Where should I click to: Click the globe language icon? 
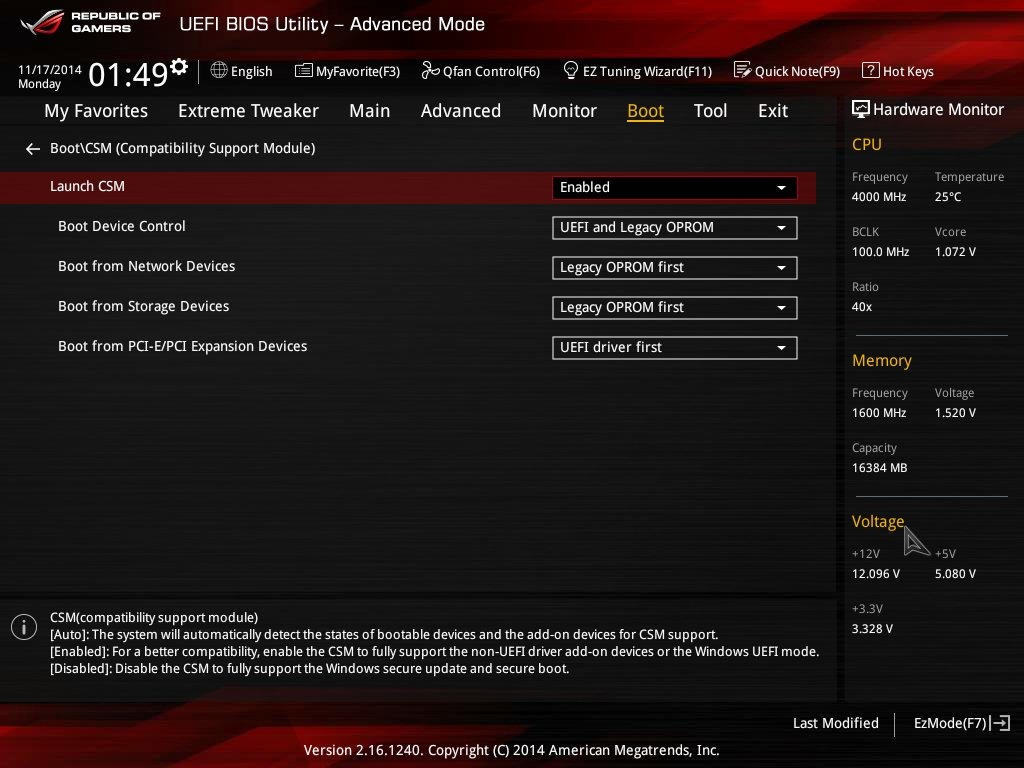(x=219, y=70)
